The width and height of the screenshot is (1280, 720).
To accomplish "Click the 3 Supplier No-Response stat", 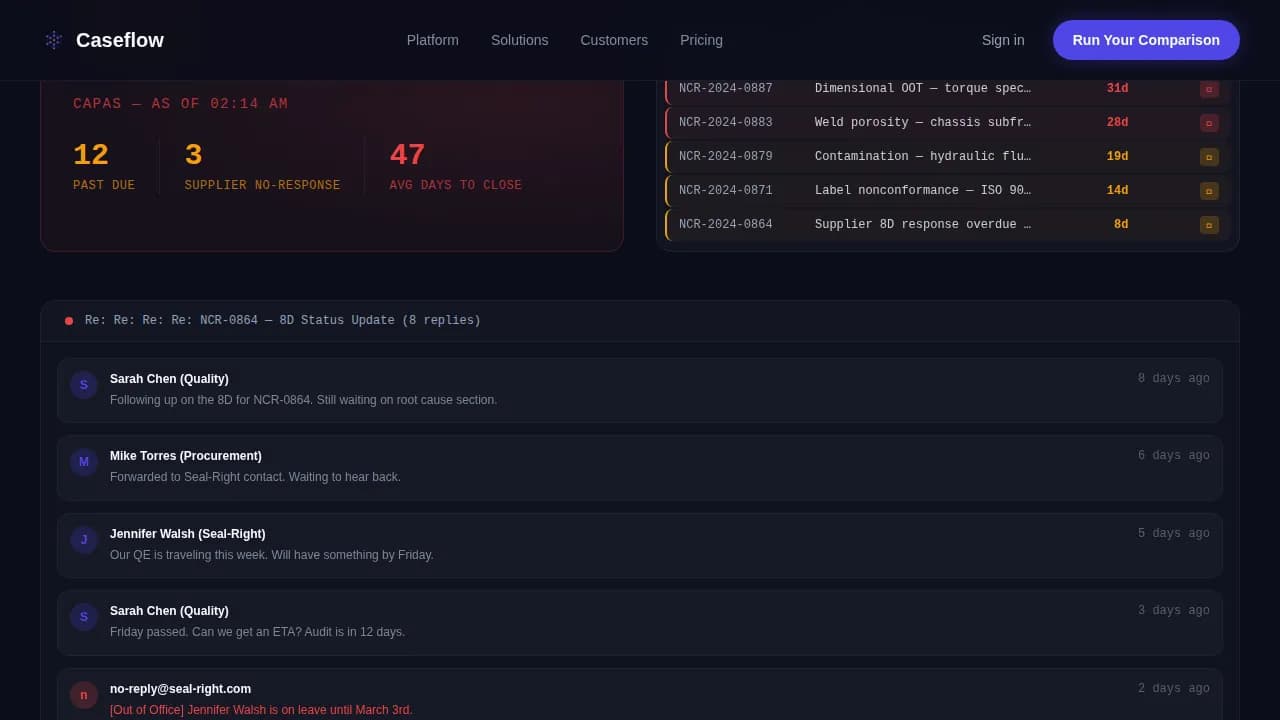I will click(x=262, y=166).
